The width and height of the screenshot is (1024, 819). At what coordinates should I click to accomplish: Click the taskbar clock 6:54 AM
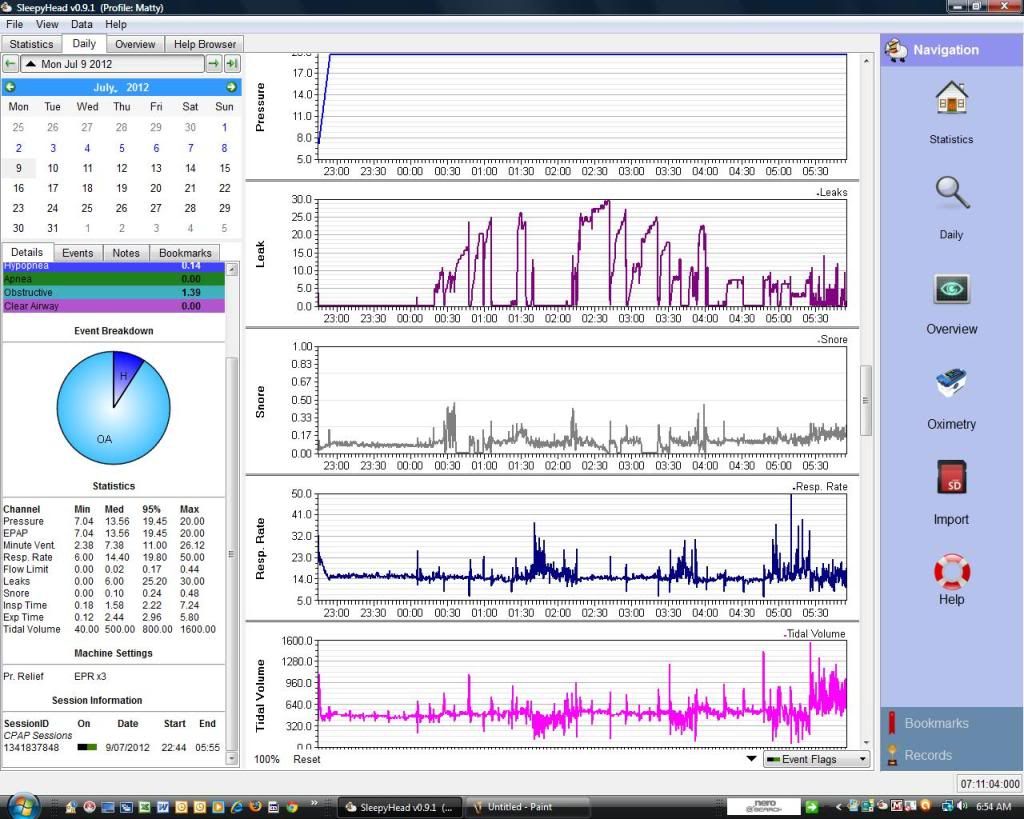[993, 807]
